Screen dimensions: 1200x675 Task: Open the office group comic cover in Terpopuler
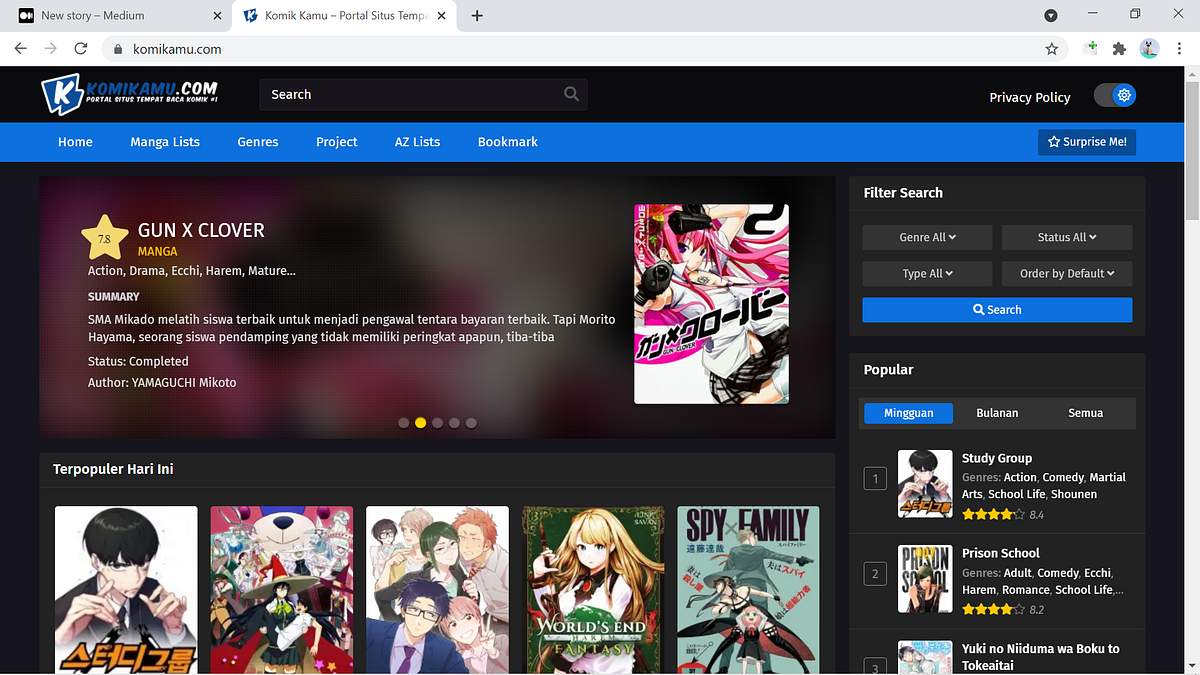[437, 590]
